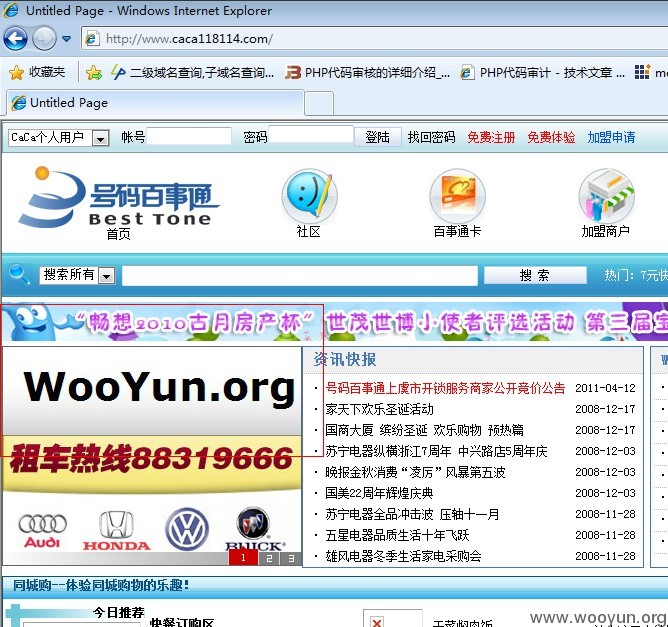Click the 加盟申请 link

[x=611, y=137]
